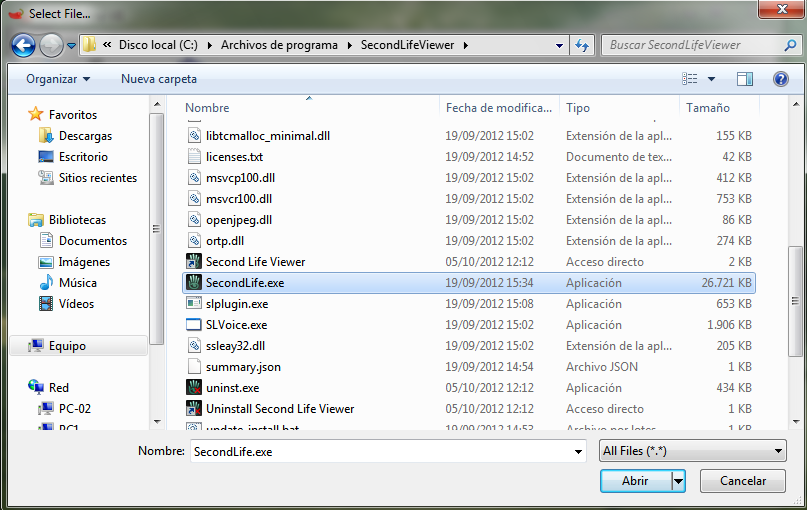The width and height of the screenshot is (807, 510).
Task: Open the Organizar menu
Action: [x=58, y=79]
